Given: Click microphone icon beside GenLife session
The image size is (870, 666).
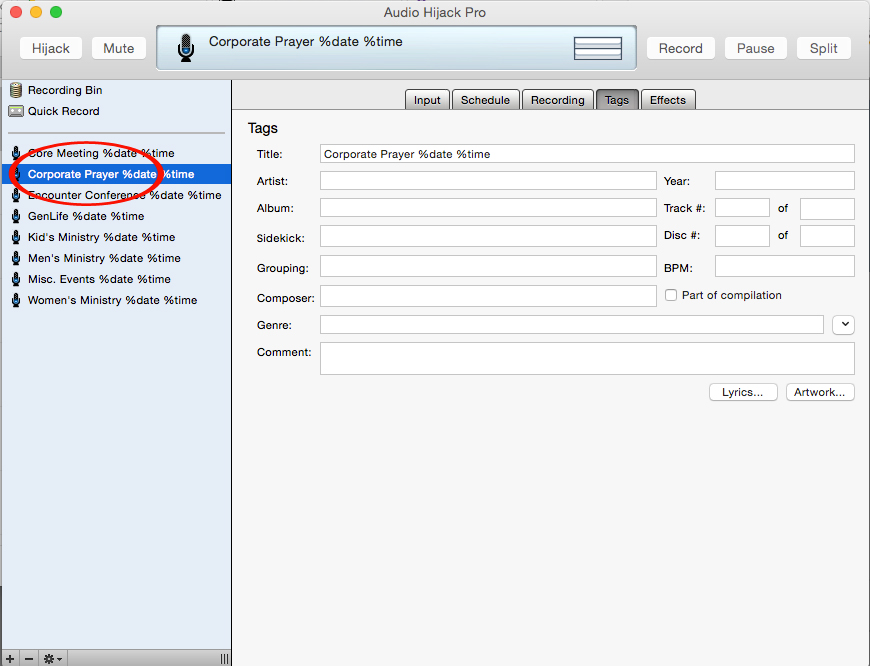Looking at the screenshot, I should pyautogui.click(x=16, y=216).
